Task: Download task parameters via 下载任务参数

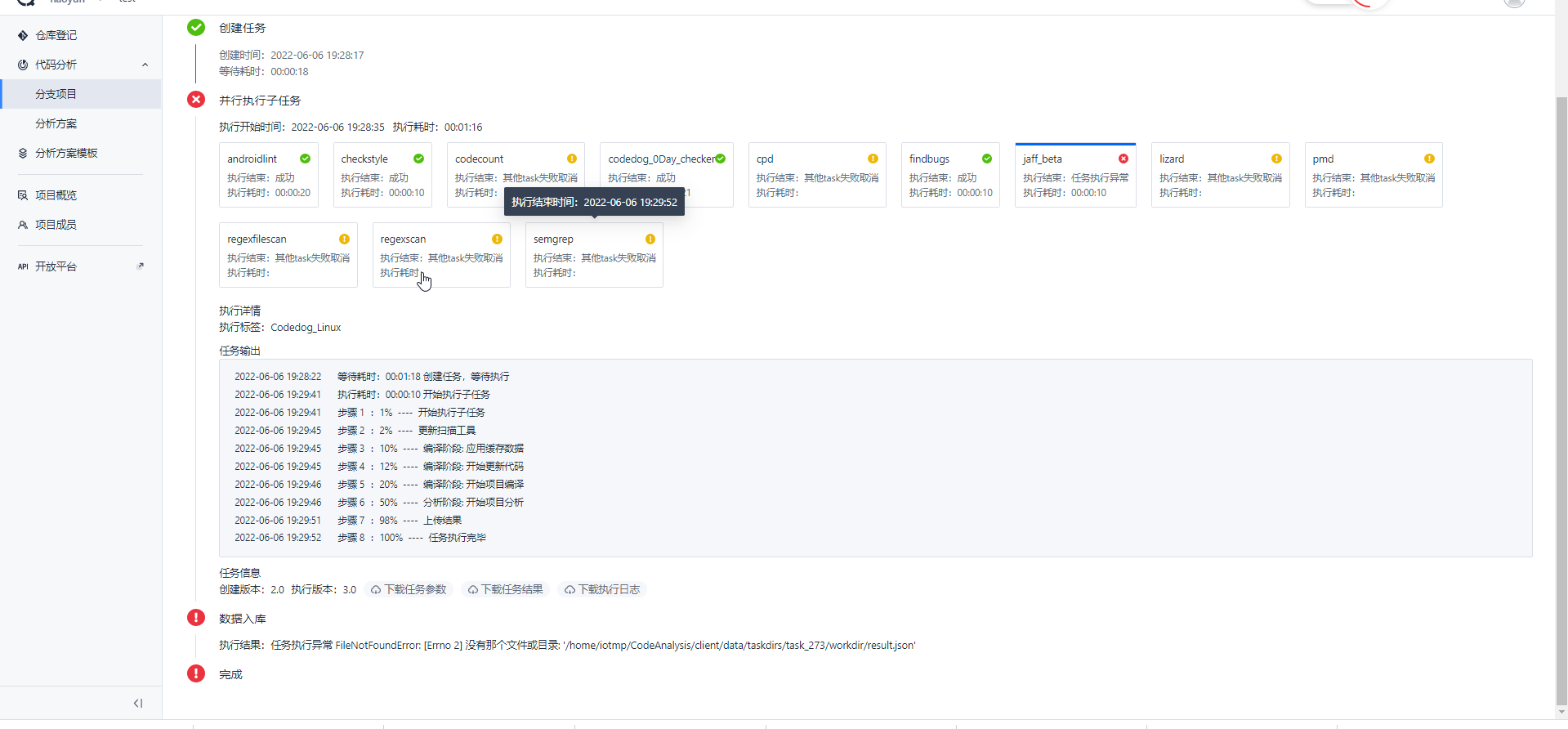Action: click(x=409, y=589)
